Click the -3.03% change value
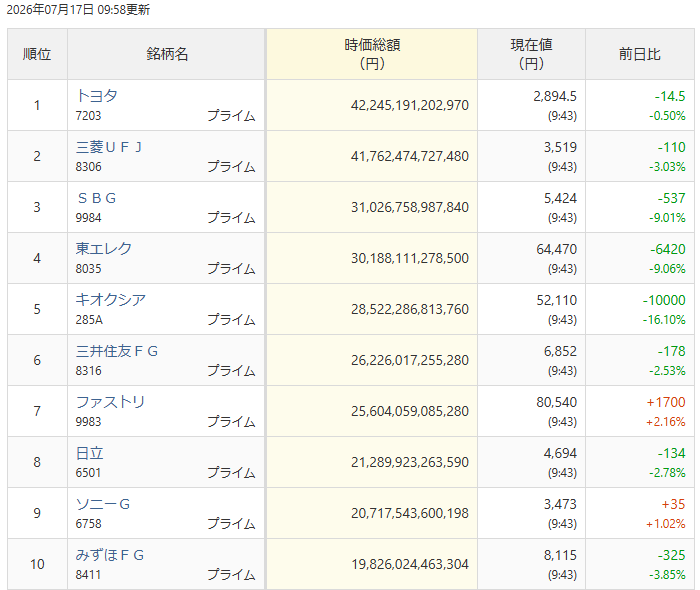This screenshot has height=590, width=700. (667, 166)
